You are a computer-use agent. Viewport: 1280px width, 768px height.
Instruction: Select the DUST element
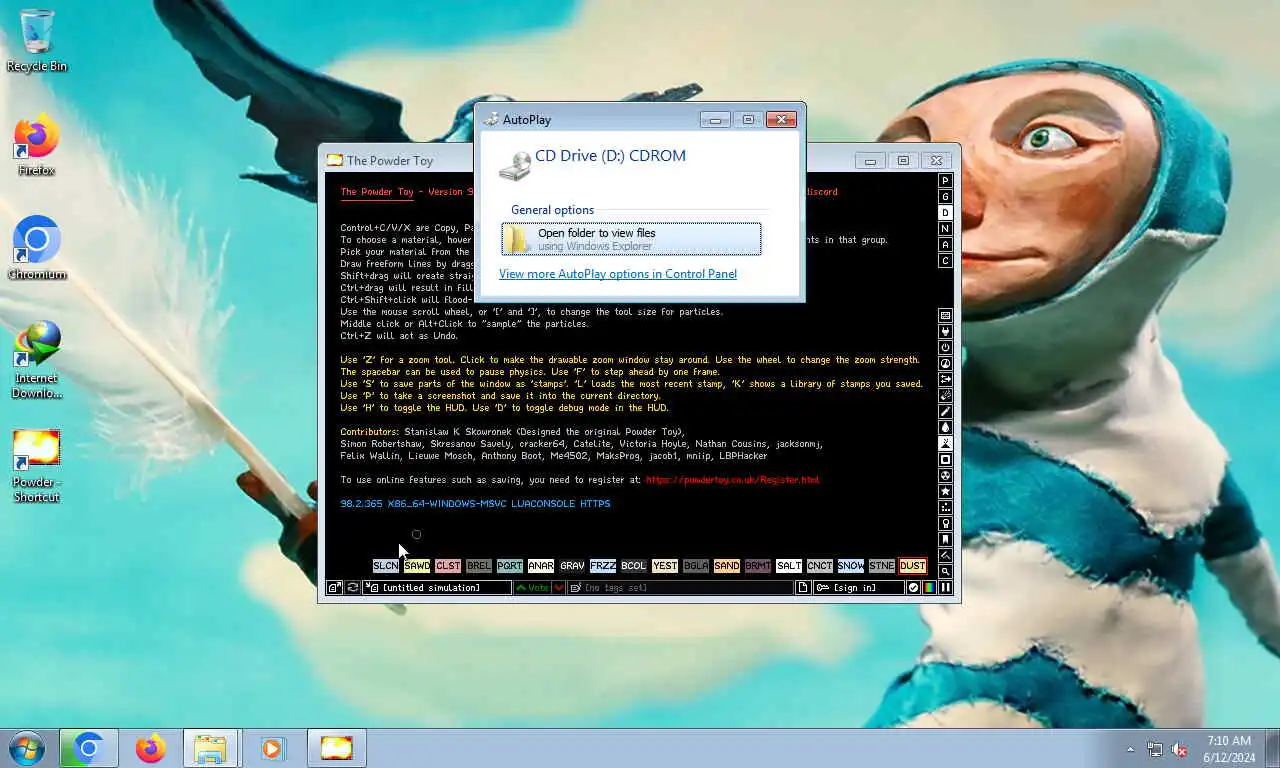click(912, 566)
